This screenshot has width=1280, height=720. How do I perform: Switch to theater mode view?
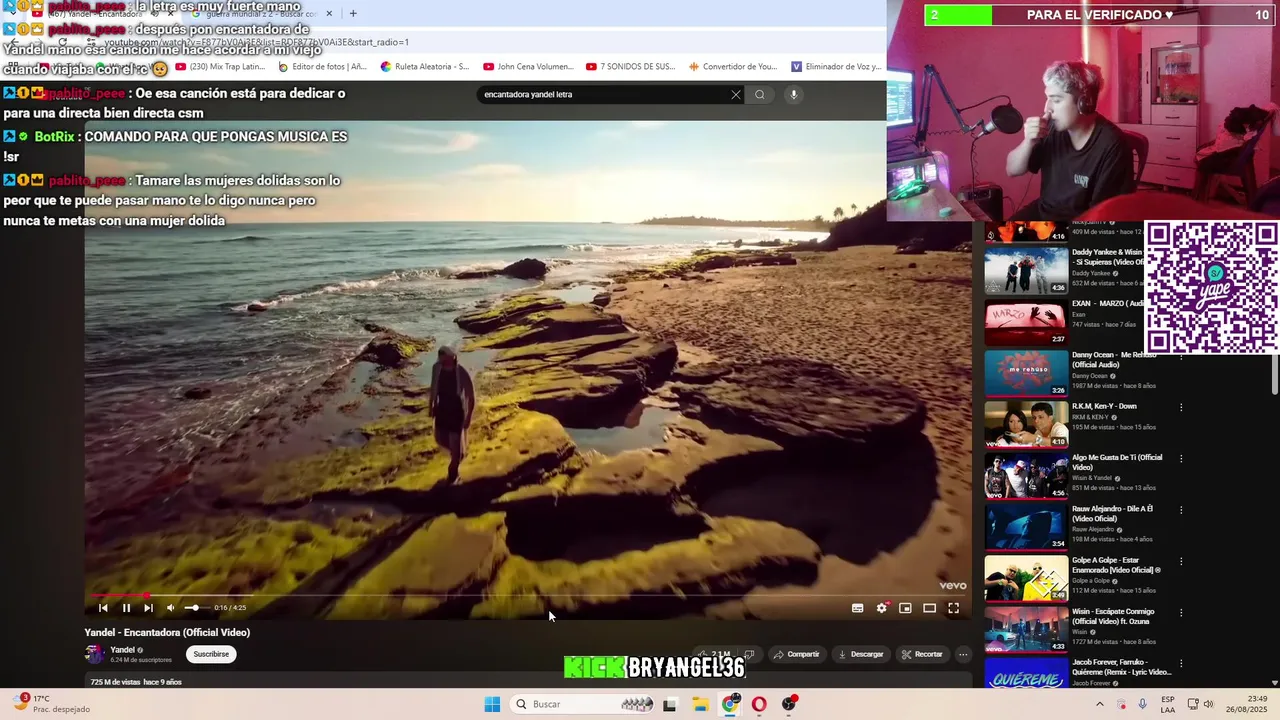coord(929,608)
